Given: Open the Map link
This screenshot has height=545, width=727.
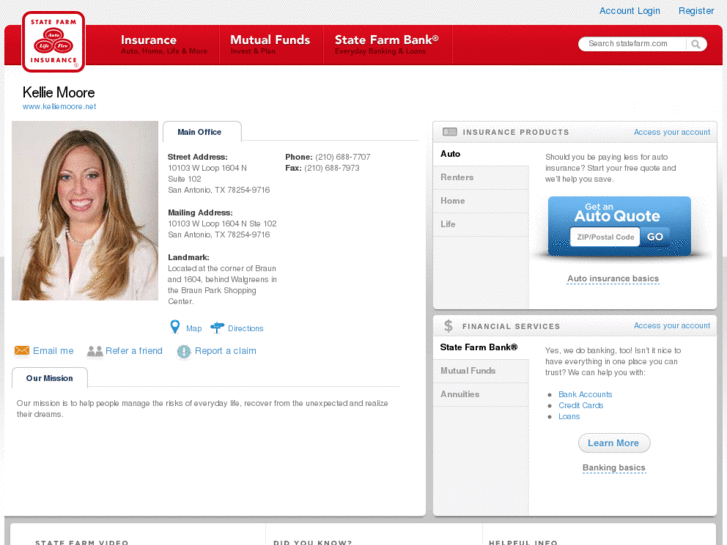Looking at the screenshot, I should click(194, 328).
